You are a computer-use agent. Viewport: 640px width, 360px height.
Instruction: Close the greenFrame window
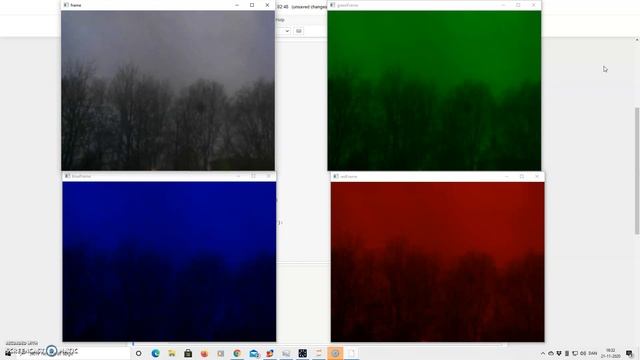pos(533,5)
